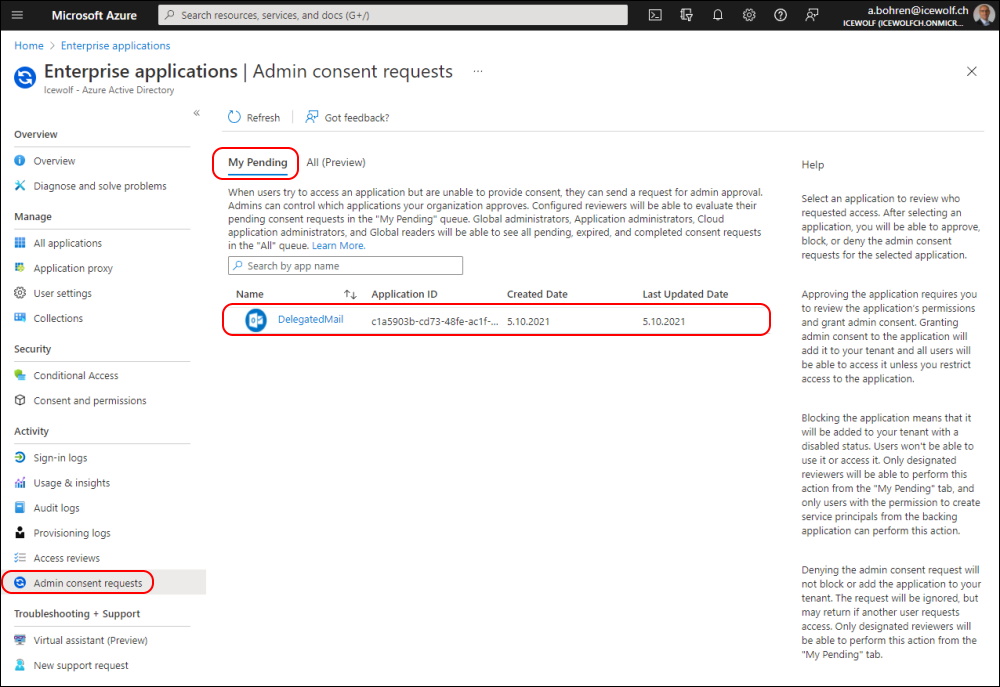The width and height of the screenshot is (1000, 687).
Task: View Sign-in logs
Action: pos(61,457)
